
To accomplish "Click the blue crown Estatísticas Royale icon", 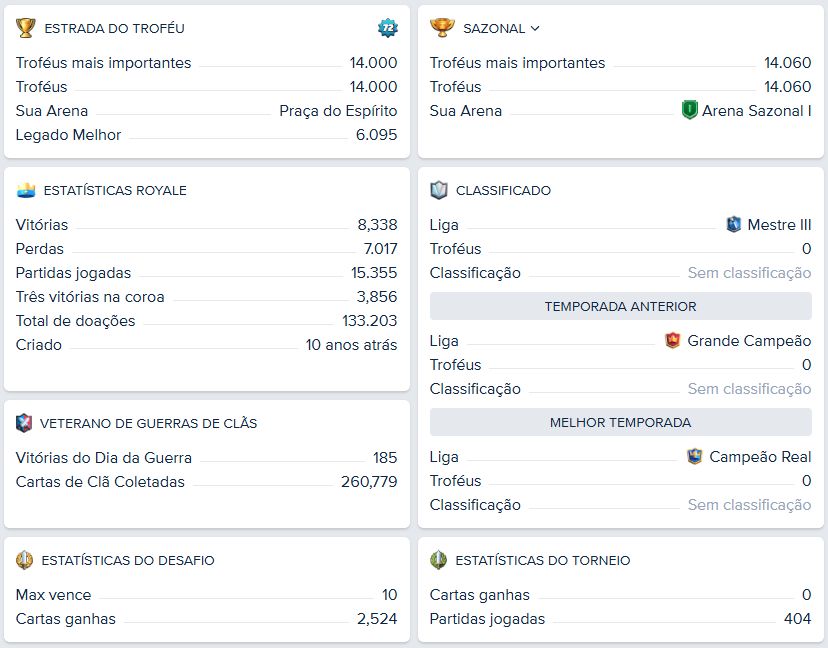I will pos(26,190).
